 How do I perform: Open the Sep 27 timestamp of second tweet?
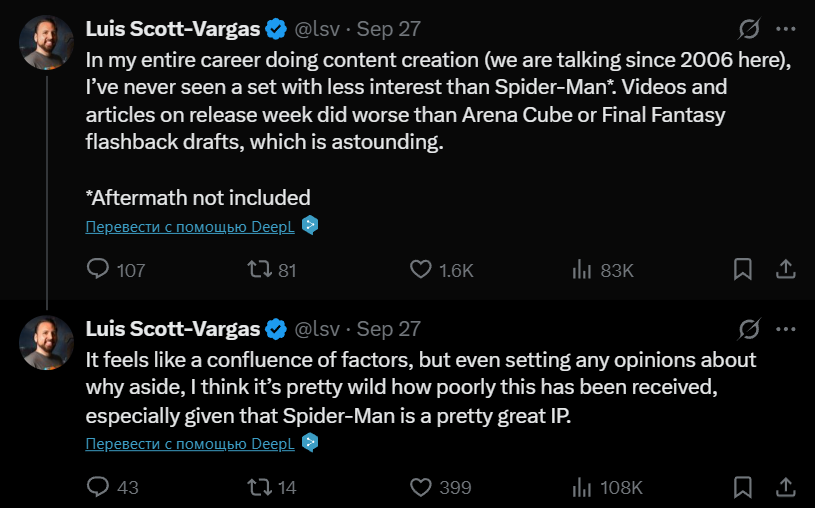pyautogui.click(x=388, y=328)
